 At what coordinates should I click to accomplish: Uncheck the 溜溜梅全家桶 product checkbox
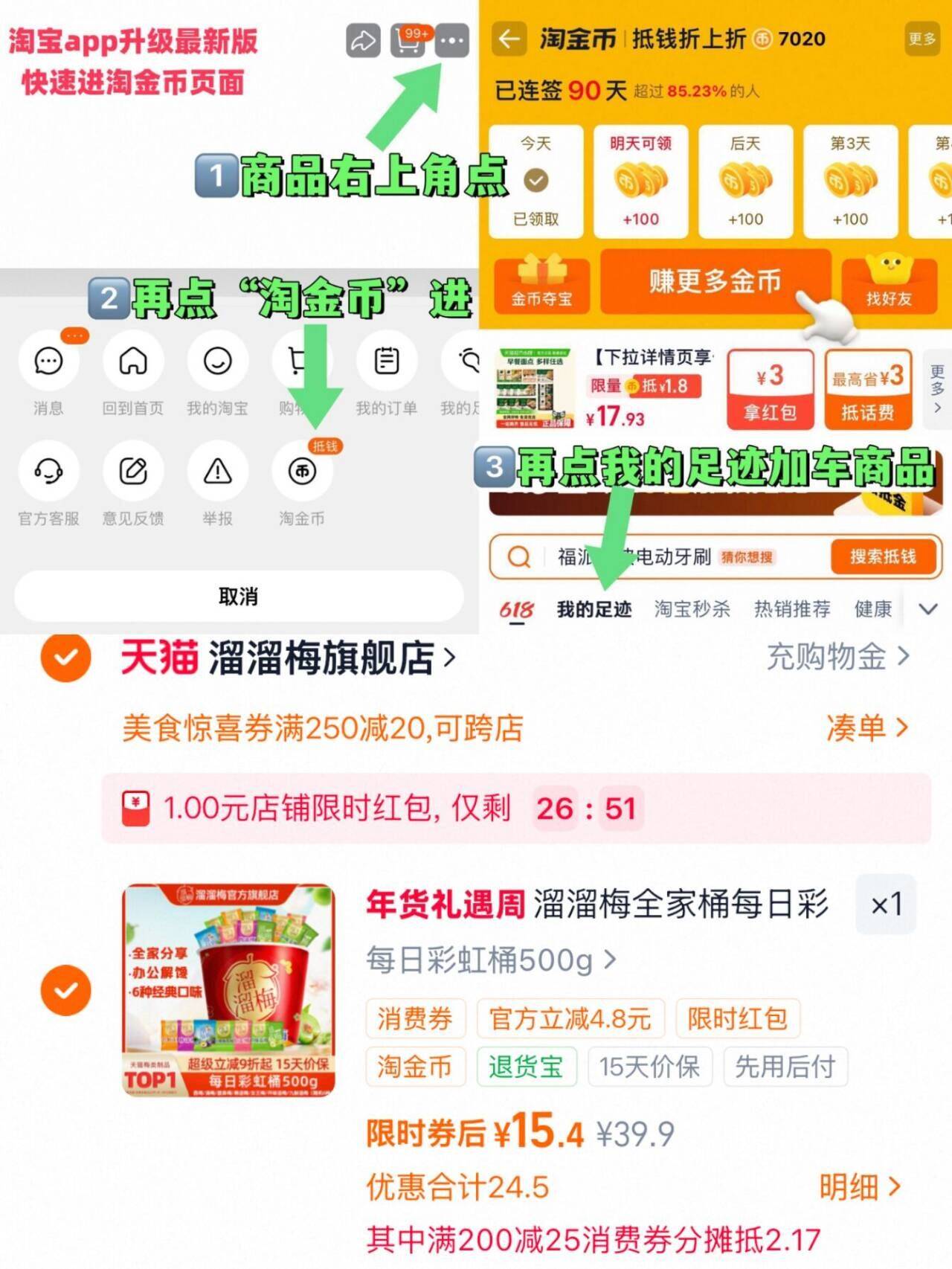point(65,990)
